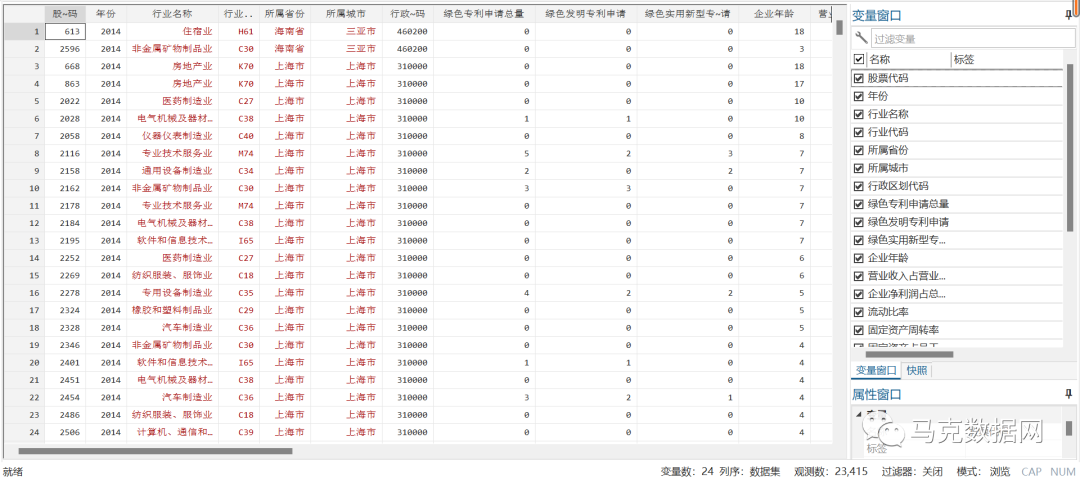The image size is (1080, 479).
Task: Click stock code cell 2116
Action: coord(65,153)
